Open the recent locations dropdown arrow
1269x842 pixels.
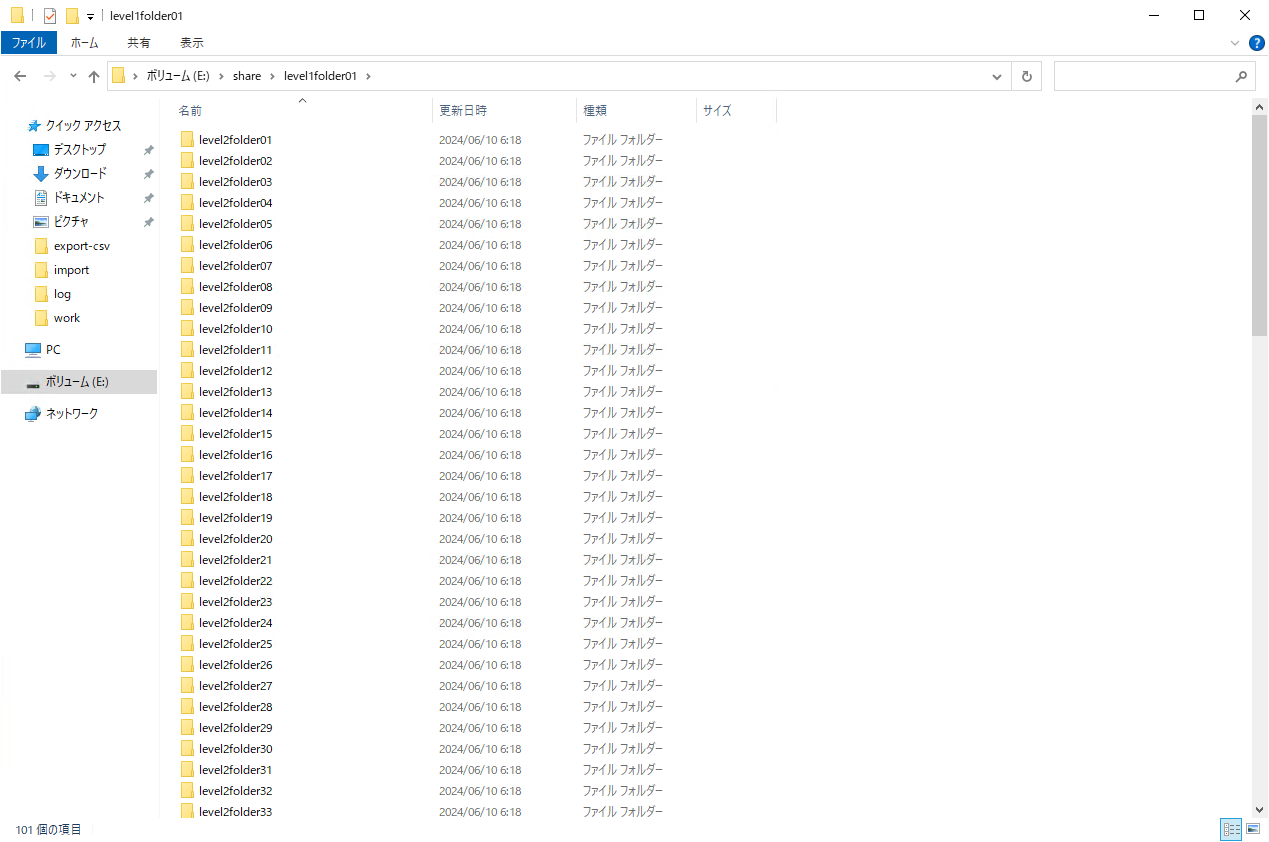click(x=73, y=76)
